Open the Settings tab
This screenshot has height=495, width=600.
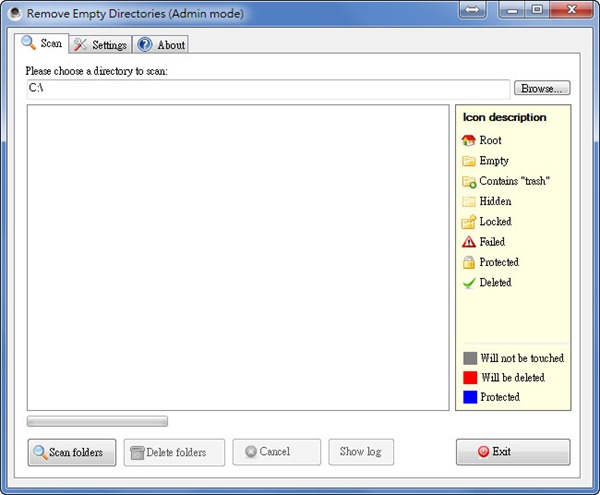(x=100, y=45)
